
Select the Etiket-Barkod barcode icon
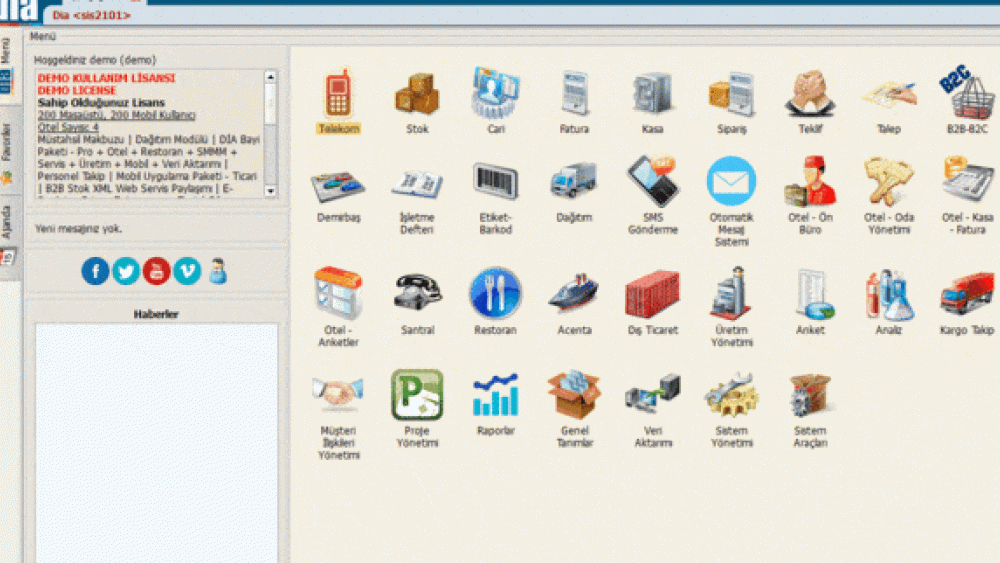(495, 183)
